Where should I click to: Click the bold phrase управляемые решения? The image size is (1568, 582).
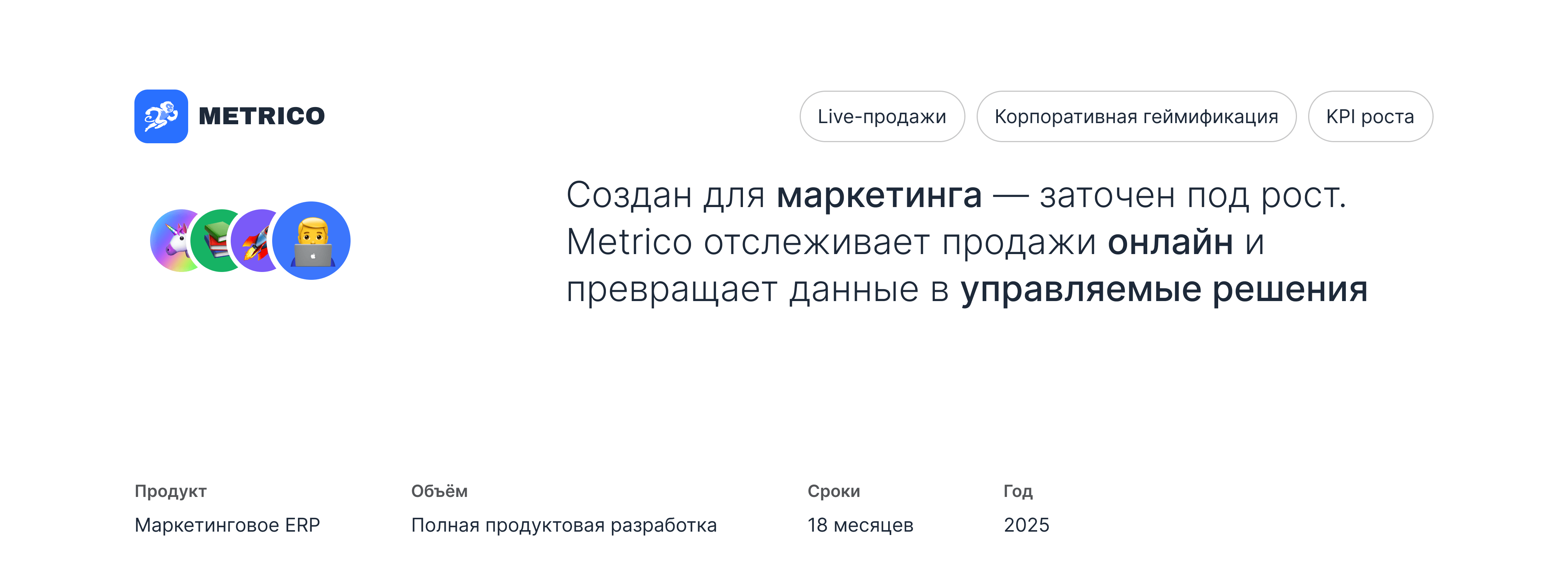(1164, 290)
